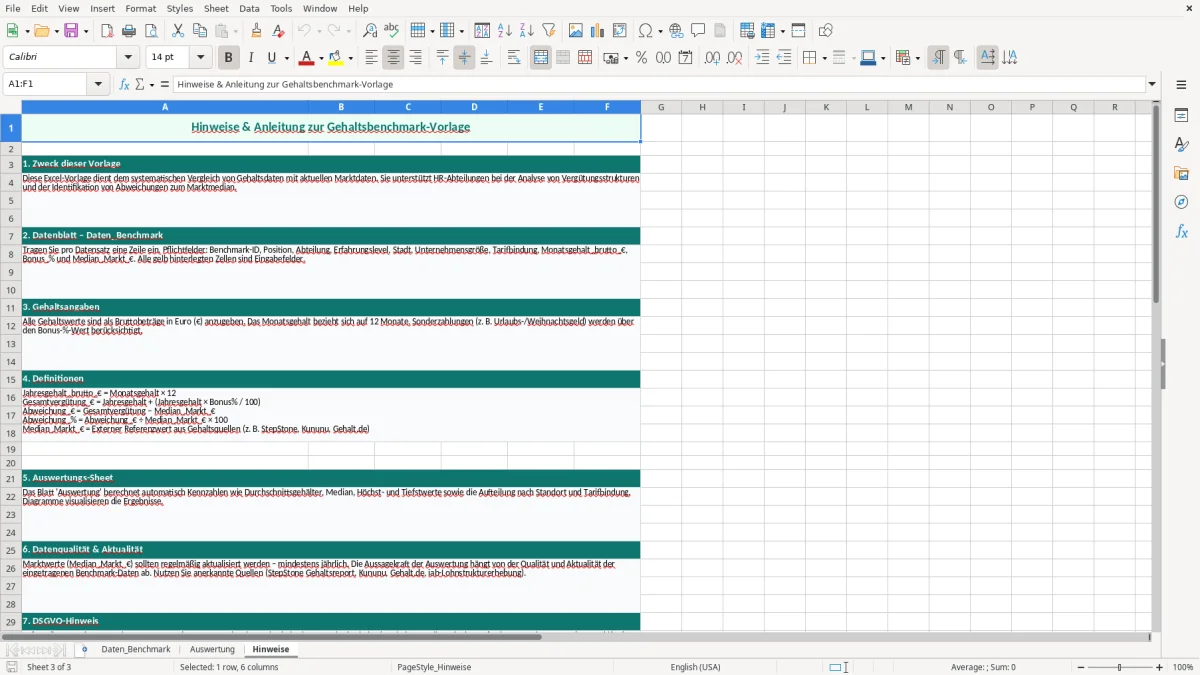The height and width of the screenshot is (675, 1200).
Task: Click the Insert Chart icon
Action: [598, 31]
